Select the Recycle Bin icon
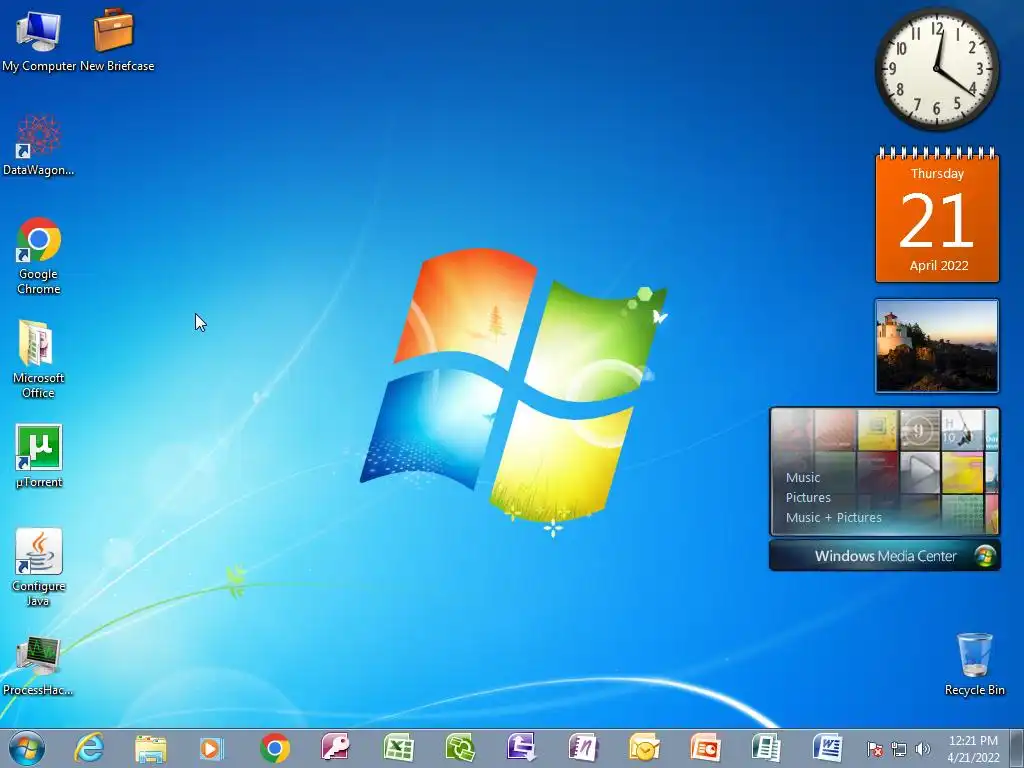Screen dimensions: 1024x768 974,664
